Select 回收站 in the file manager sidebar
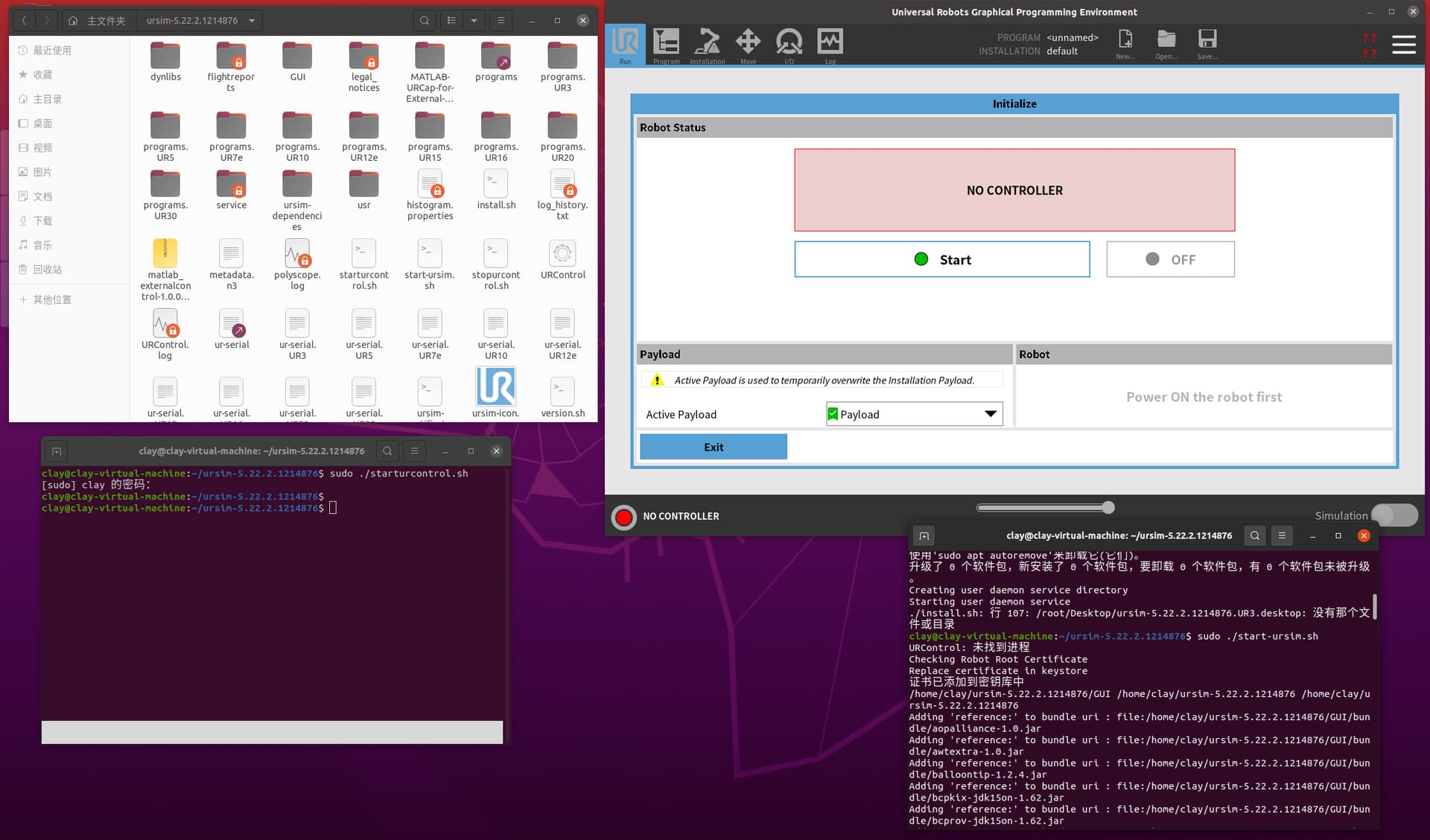 point(48,269)
